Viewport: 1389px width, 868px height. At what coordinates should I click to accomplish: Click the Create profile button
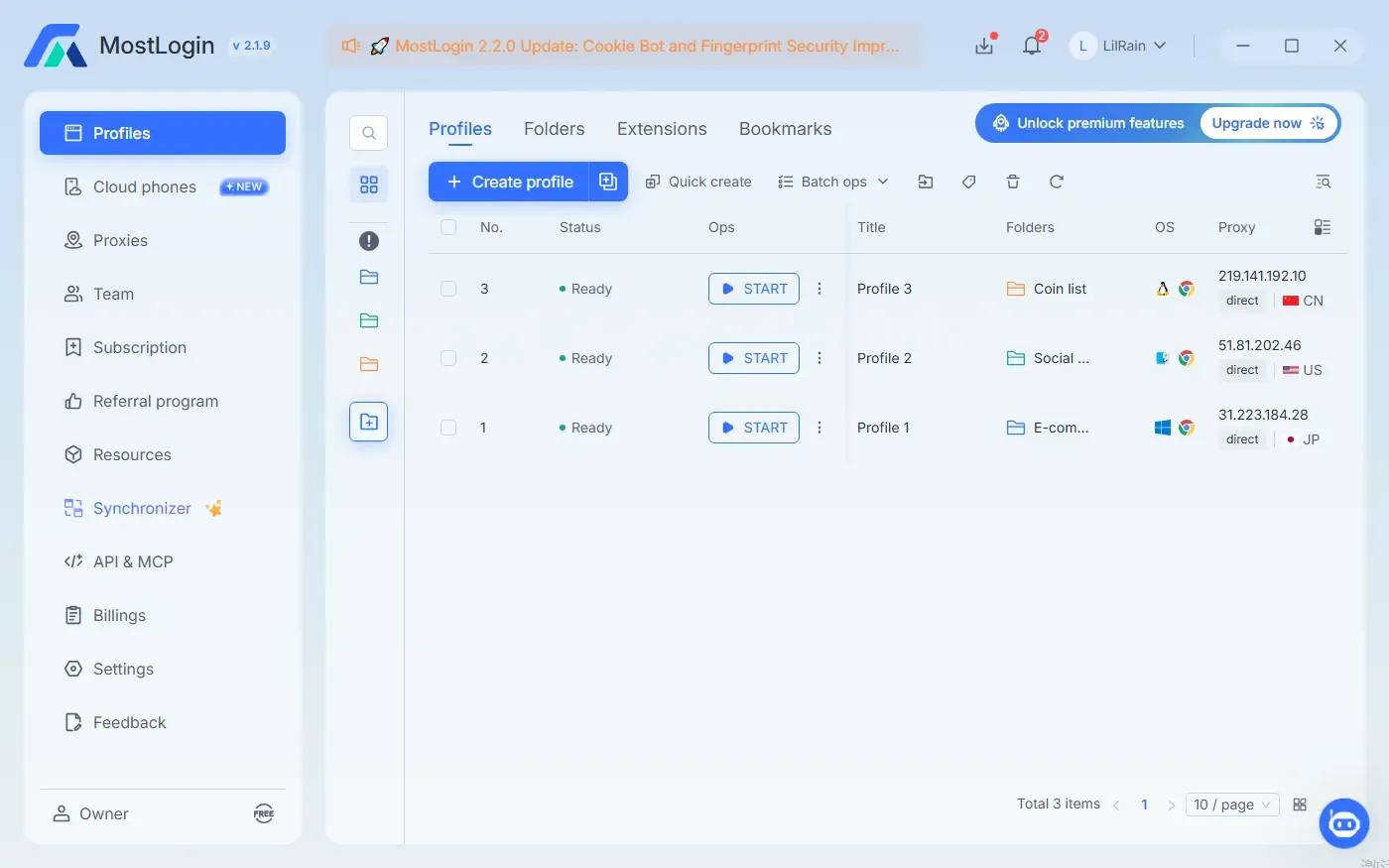pos(509,182)
